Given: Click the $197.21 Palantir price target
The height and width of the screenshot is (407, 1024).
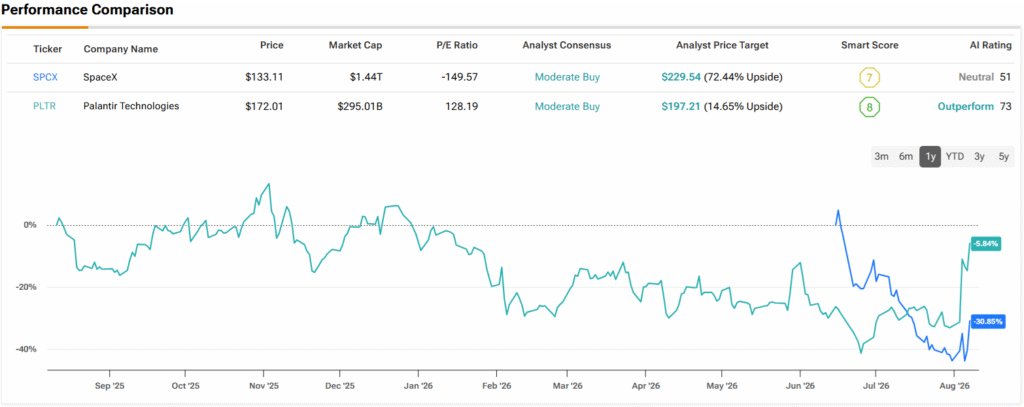Looking at the screenshot, I should click(x=680, y=106).
